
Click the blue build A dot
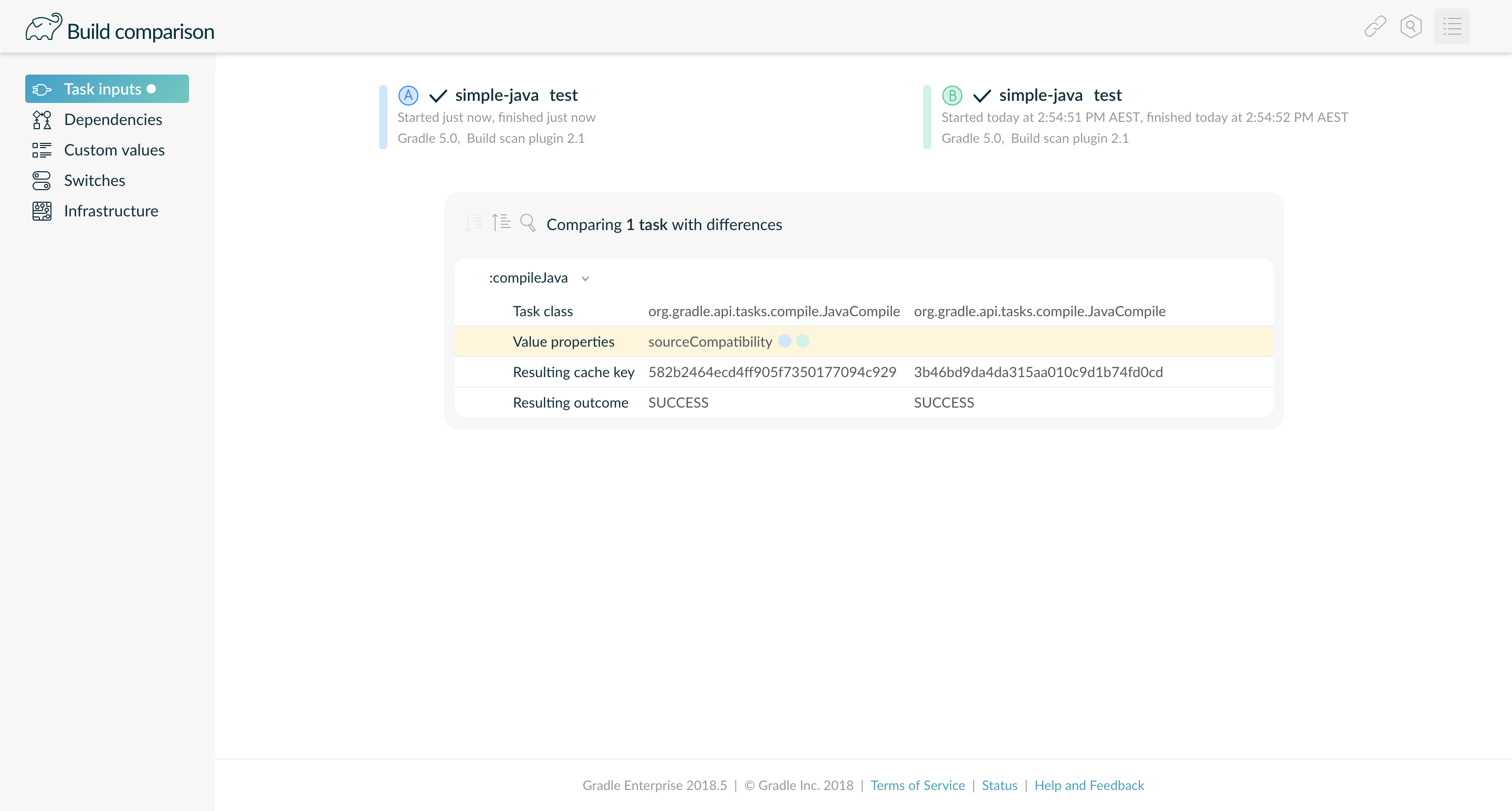[785, 341]
